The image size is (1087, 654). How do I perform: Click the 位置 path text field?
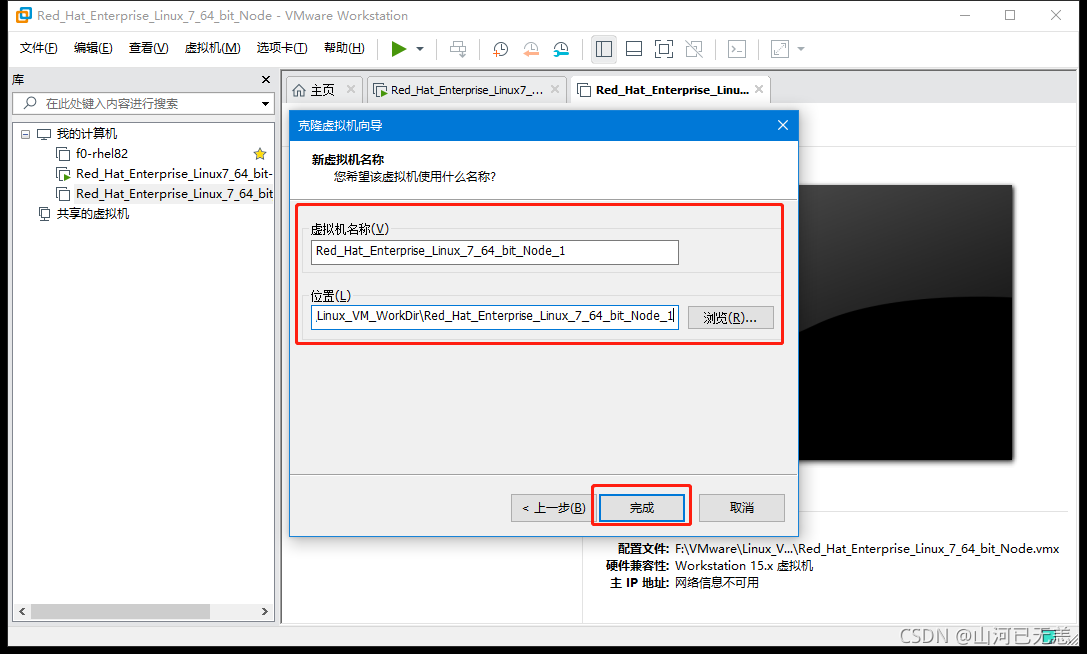(x=494, y=317)
